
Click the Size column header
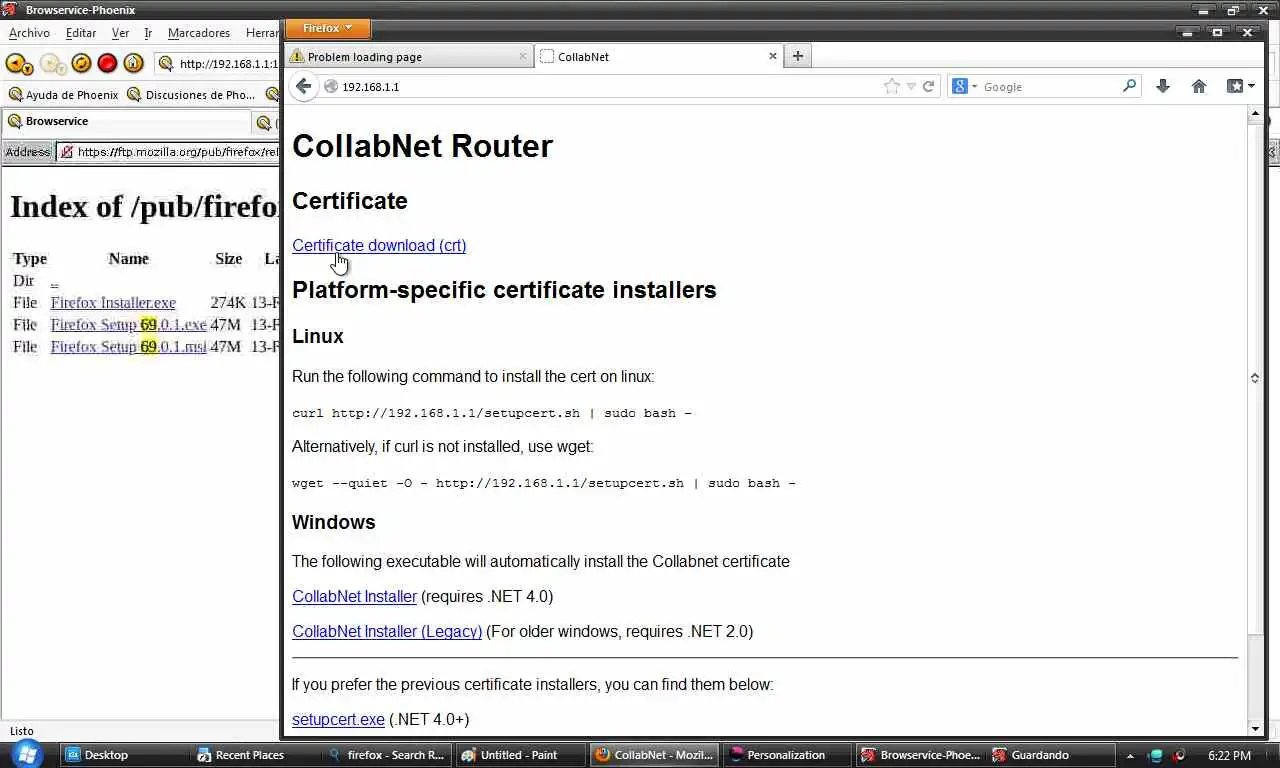tap(228, 259)
